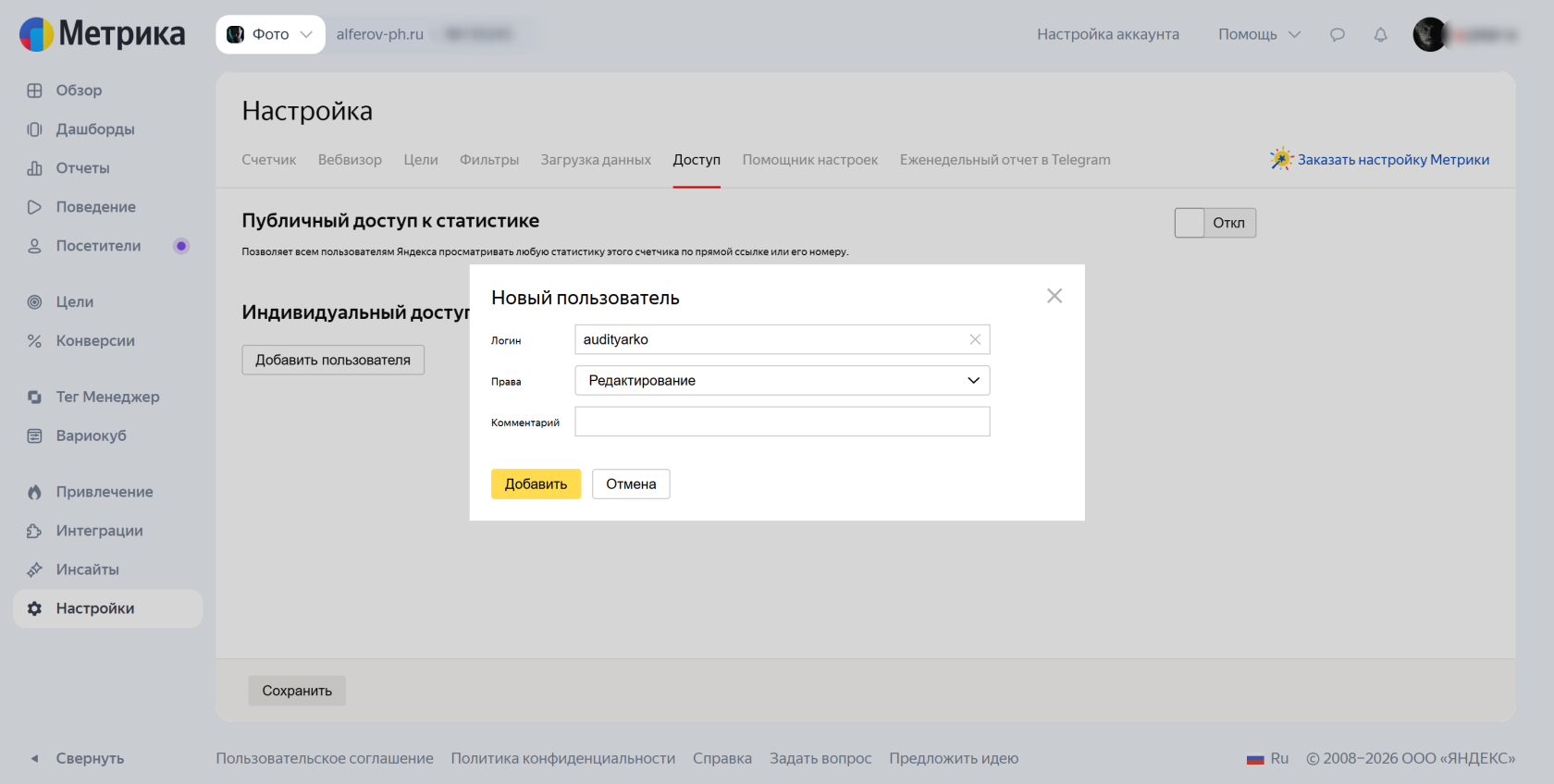1554x784 pixels.
Task: Click Добавить пользователя button
Action: click(x=333, y=360)
